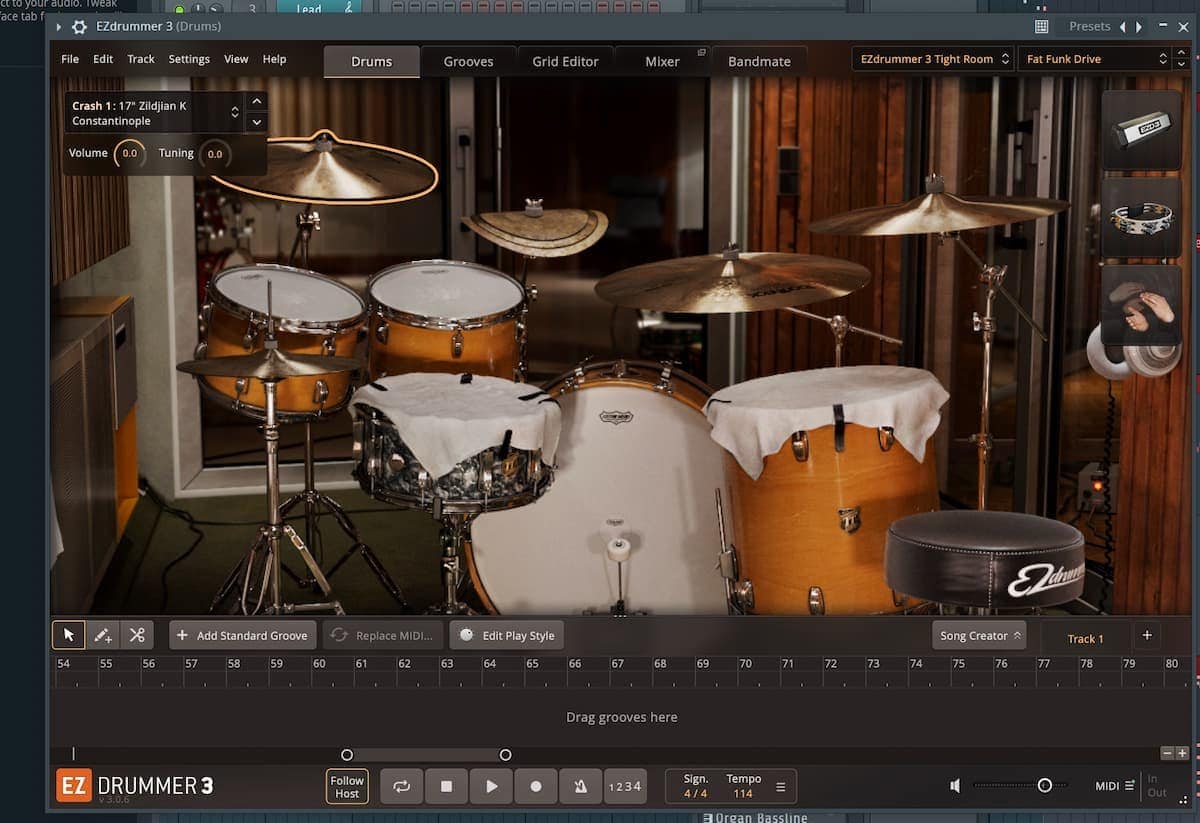Add a new track with plus icon

click(x=1147, y=635)
